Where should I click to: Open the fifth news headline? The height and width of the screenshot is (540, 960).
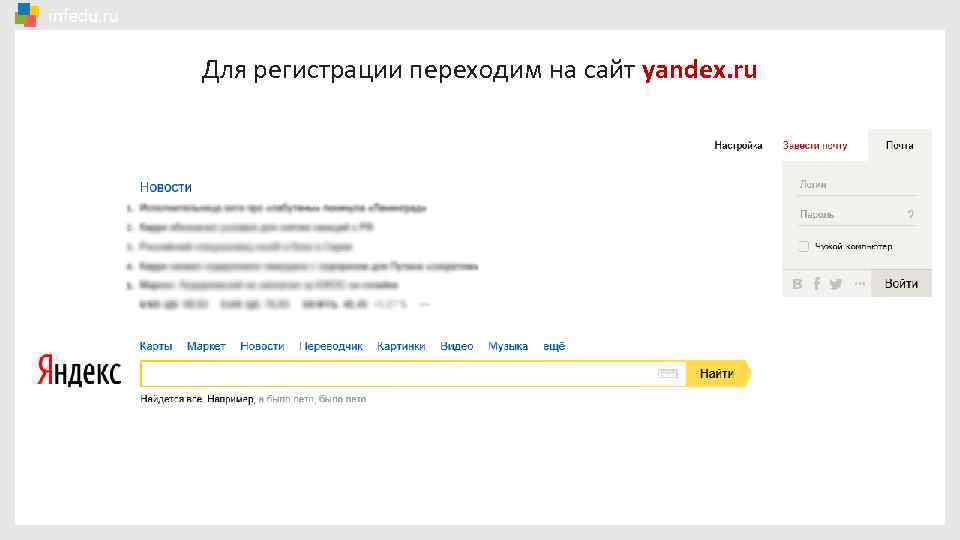269,285
